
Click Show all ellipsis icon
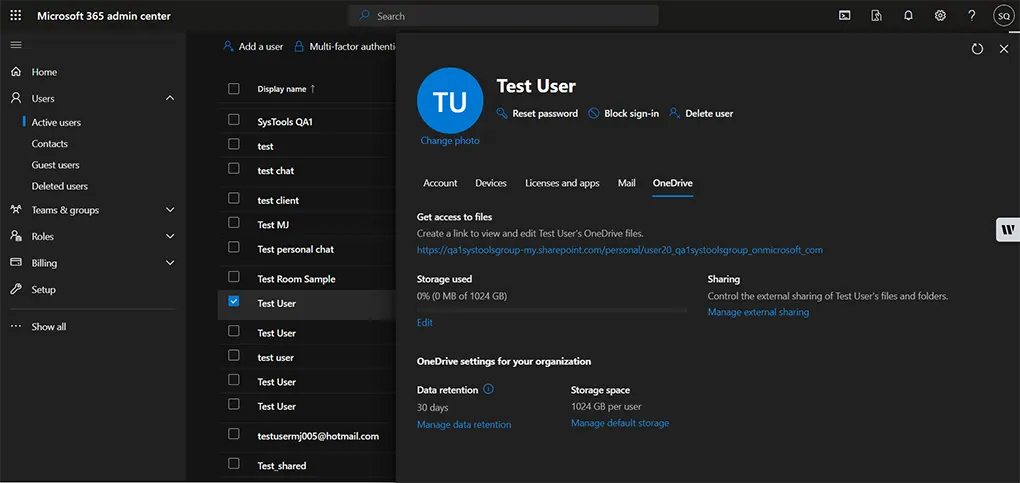tap(16, 326)
